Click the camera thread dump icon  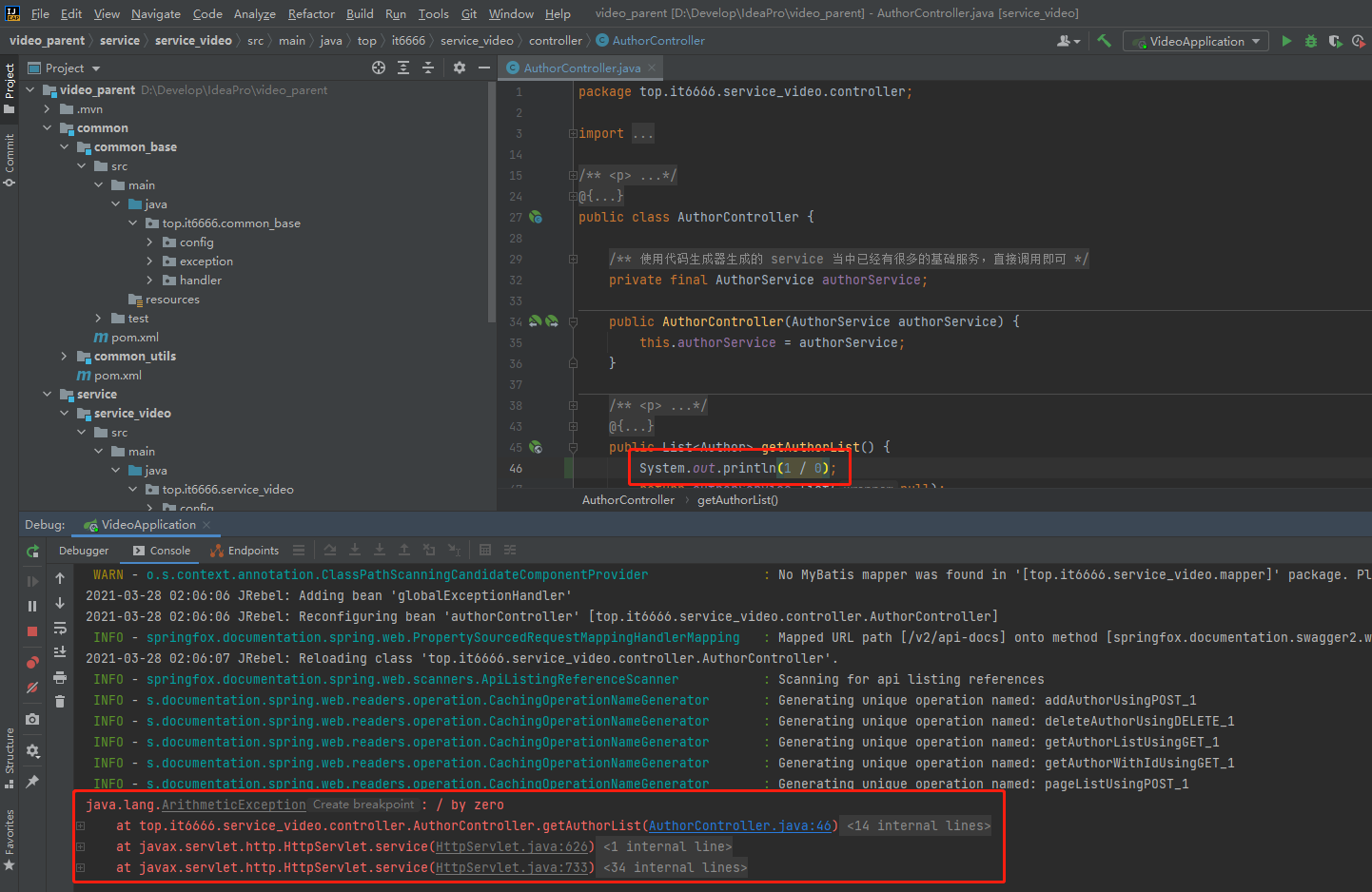[32, 720]
